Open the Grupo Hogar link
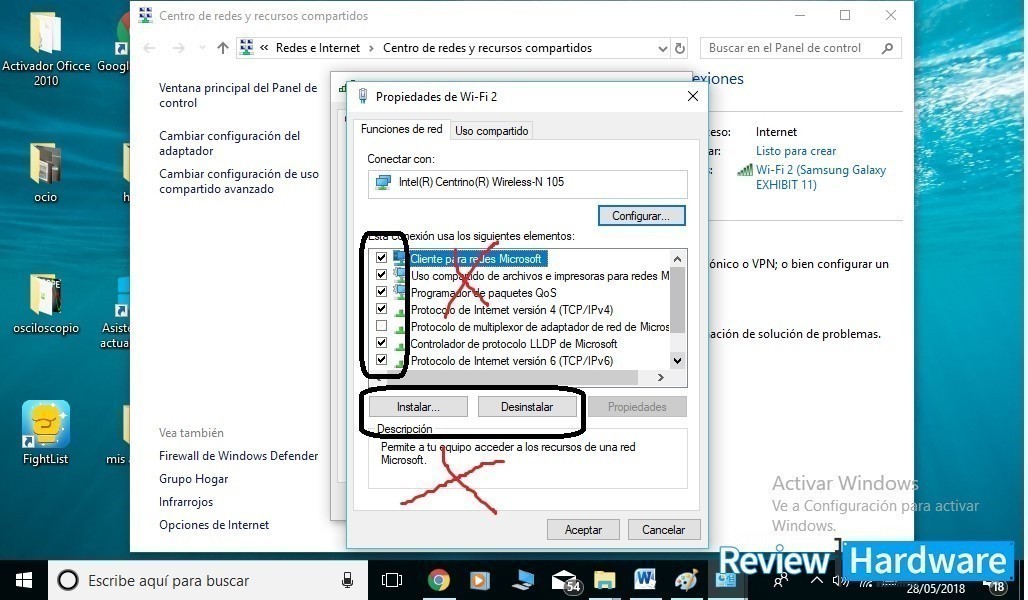Screen dimensions: 1028x600 (193, 479)
